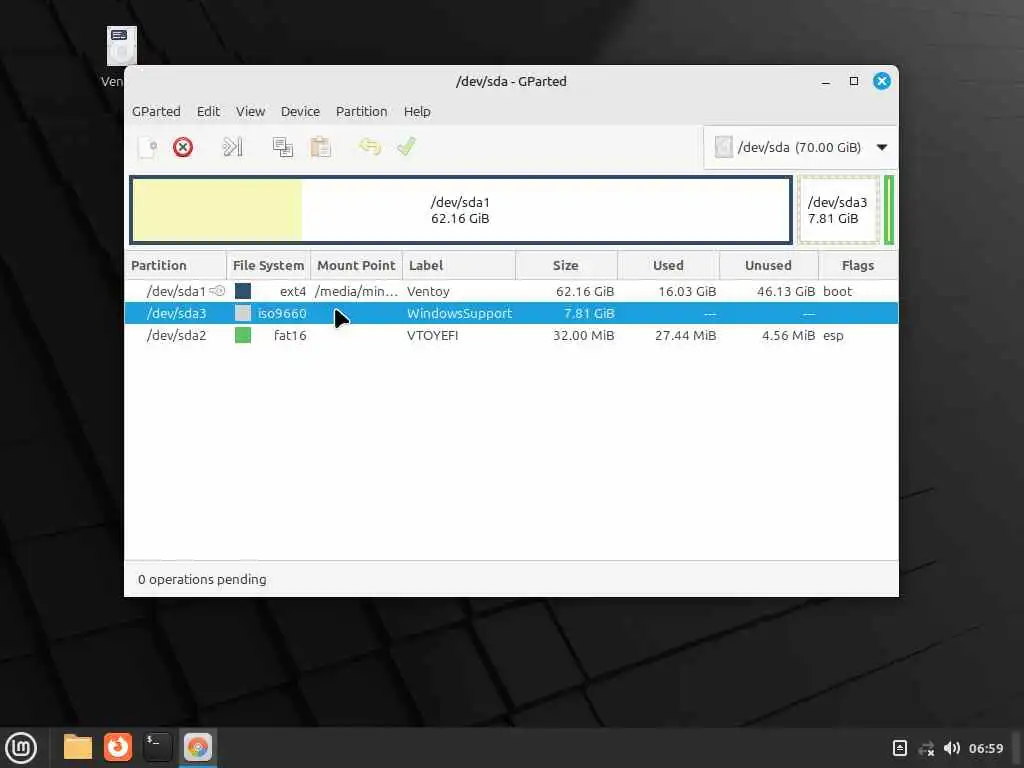This screenshot has height=768, width=1024.
Task: Click the Resize/Move partition toolbar icon
Action: [x=232, y=147]
